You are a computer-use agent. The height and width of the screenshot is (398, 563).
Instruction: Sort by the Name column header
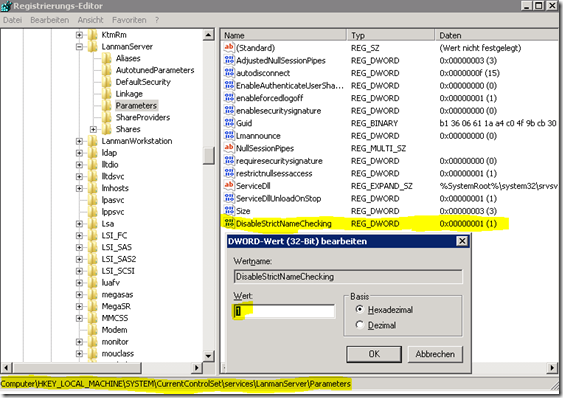(x=283, y=35)
